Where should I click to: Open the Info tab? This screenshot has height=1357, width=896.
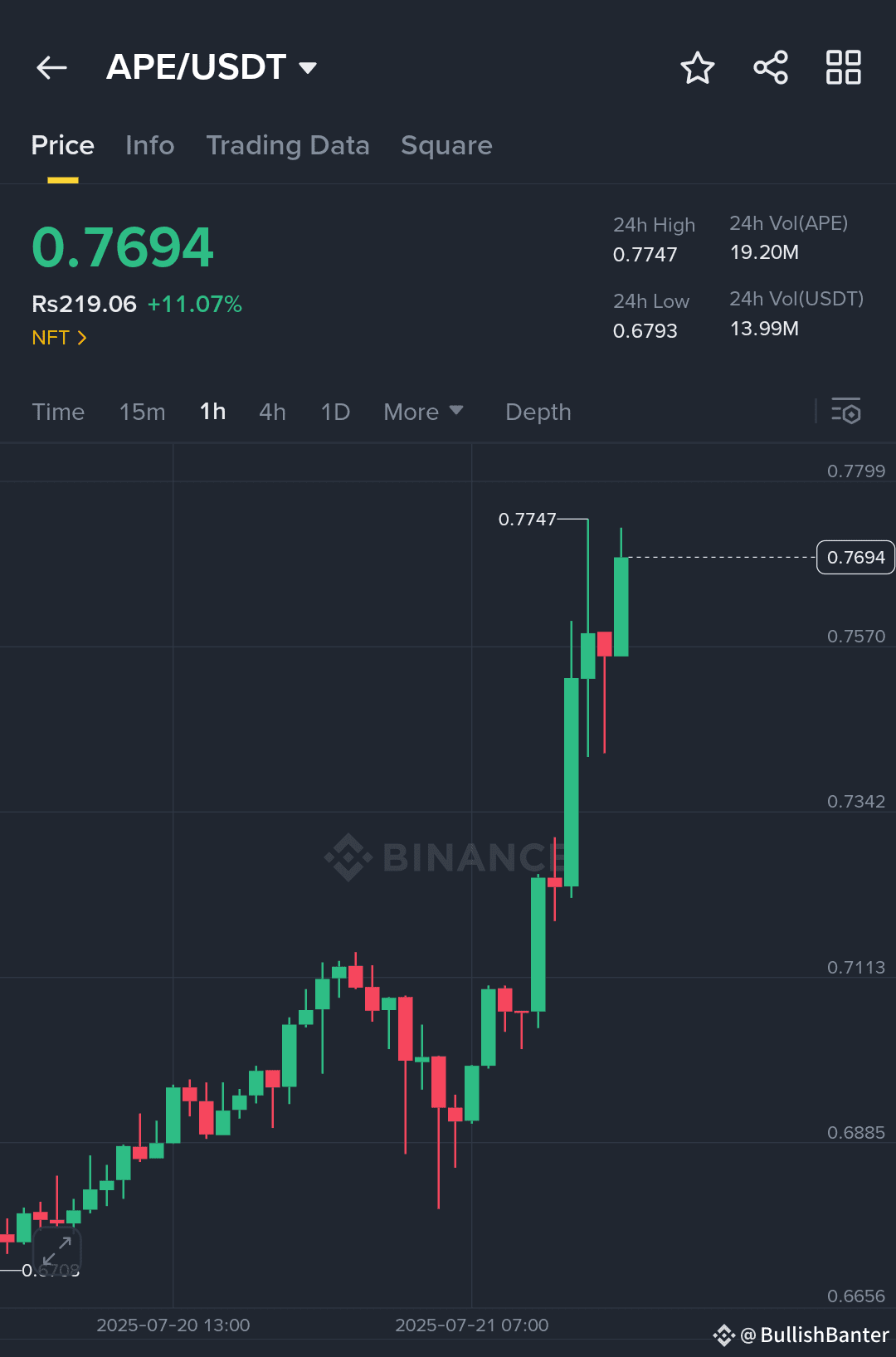click(x=149, y=145)
